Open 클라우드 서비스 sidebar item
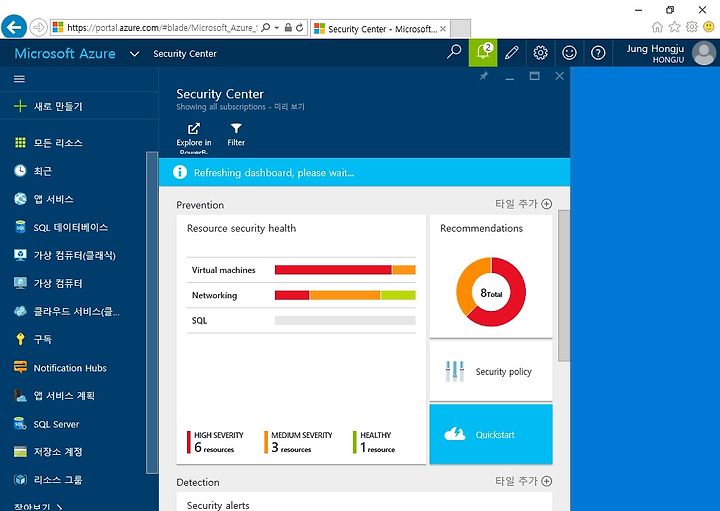Viewport: 720px width, 511px height. (x=67, y=311)
